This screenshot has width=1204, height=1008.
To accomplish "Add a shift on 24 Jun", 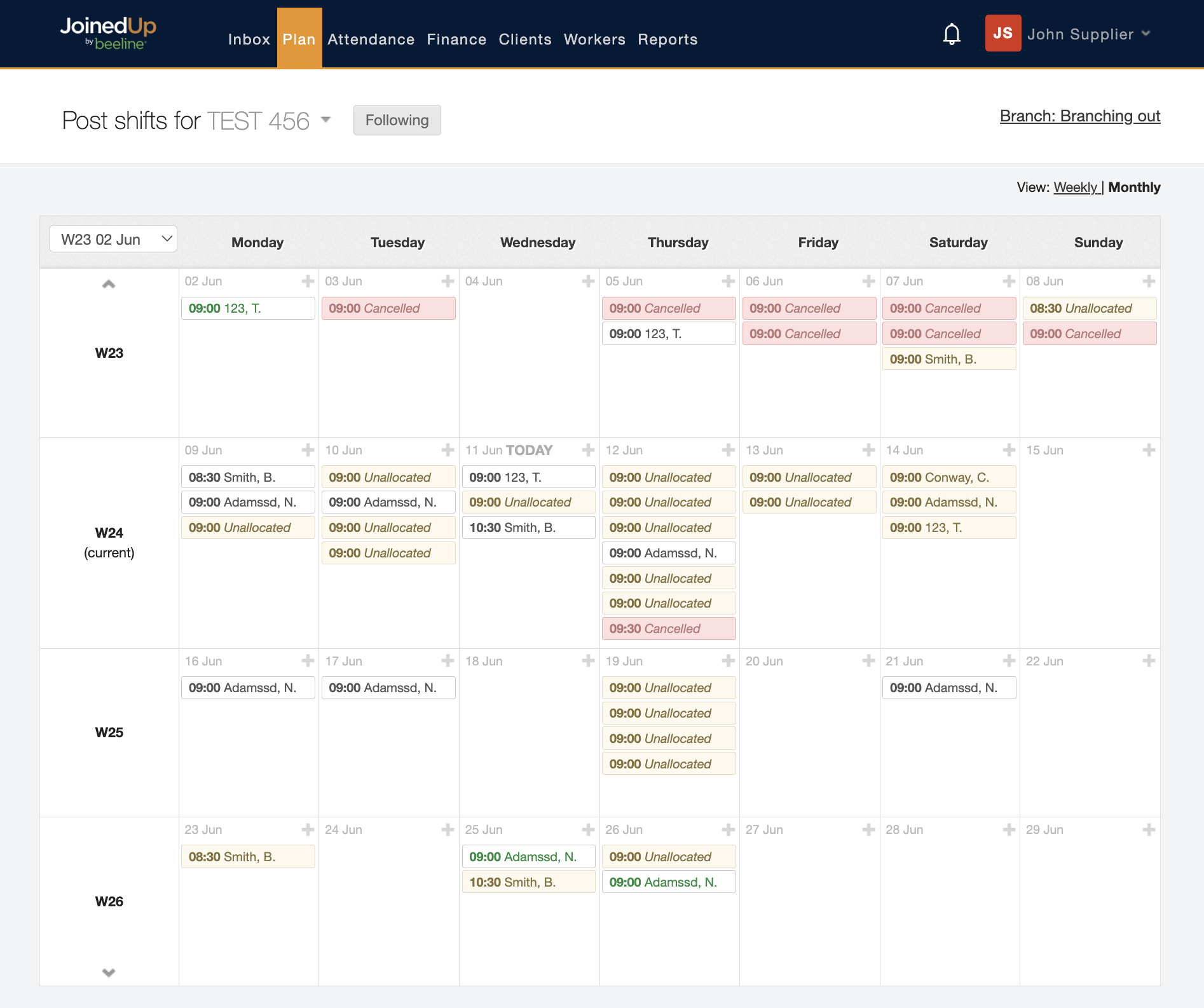I will [x=448, y=830].
